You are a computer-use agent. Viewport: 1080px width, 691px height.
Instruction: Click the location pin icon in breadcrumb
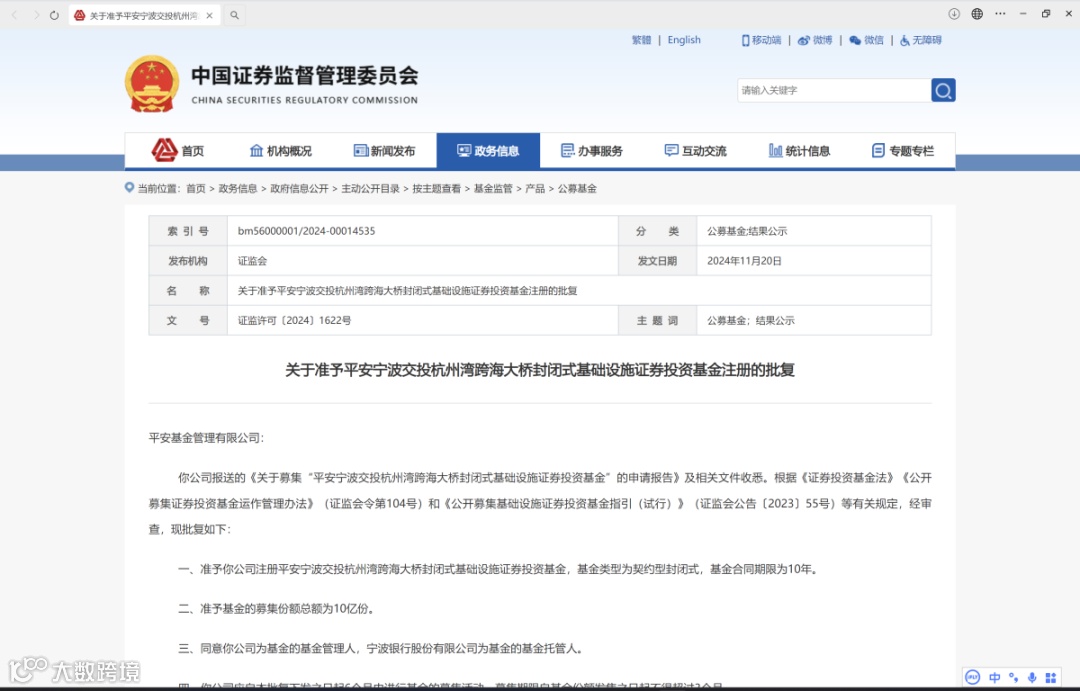[x=129, y=187]
